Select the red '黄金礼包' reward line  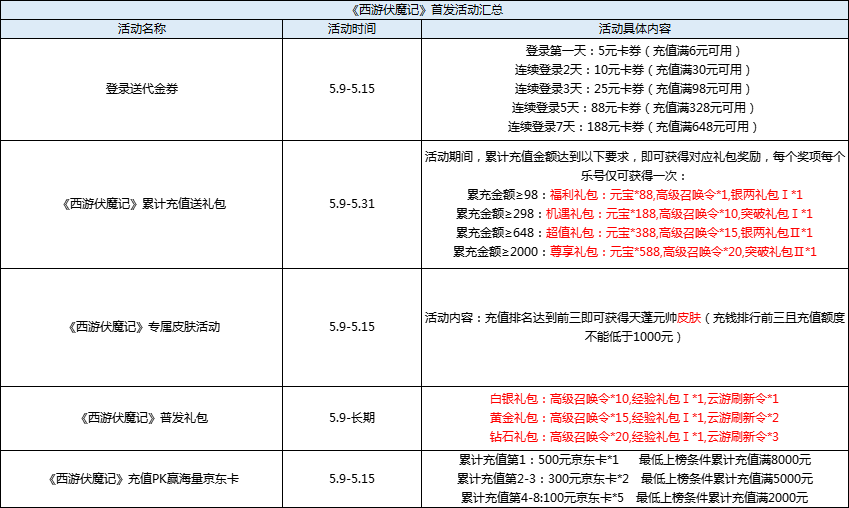(634, 418)
